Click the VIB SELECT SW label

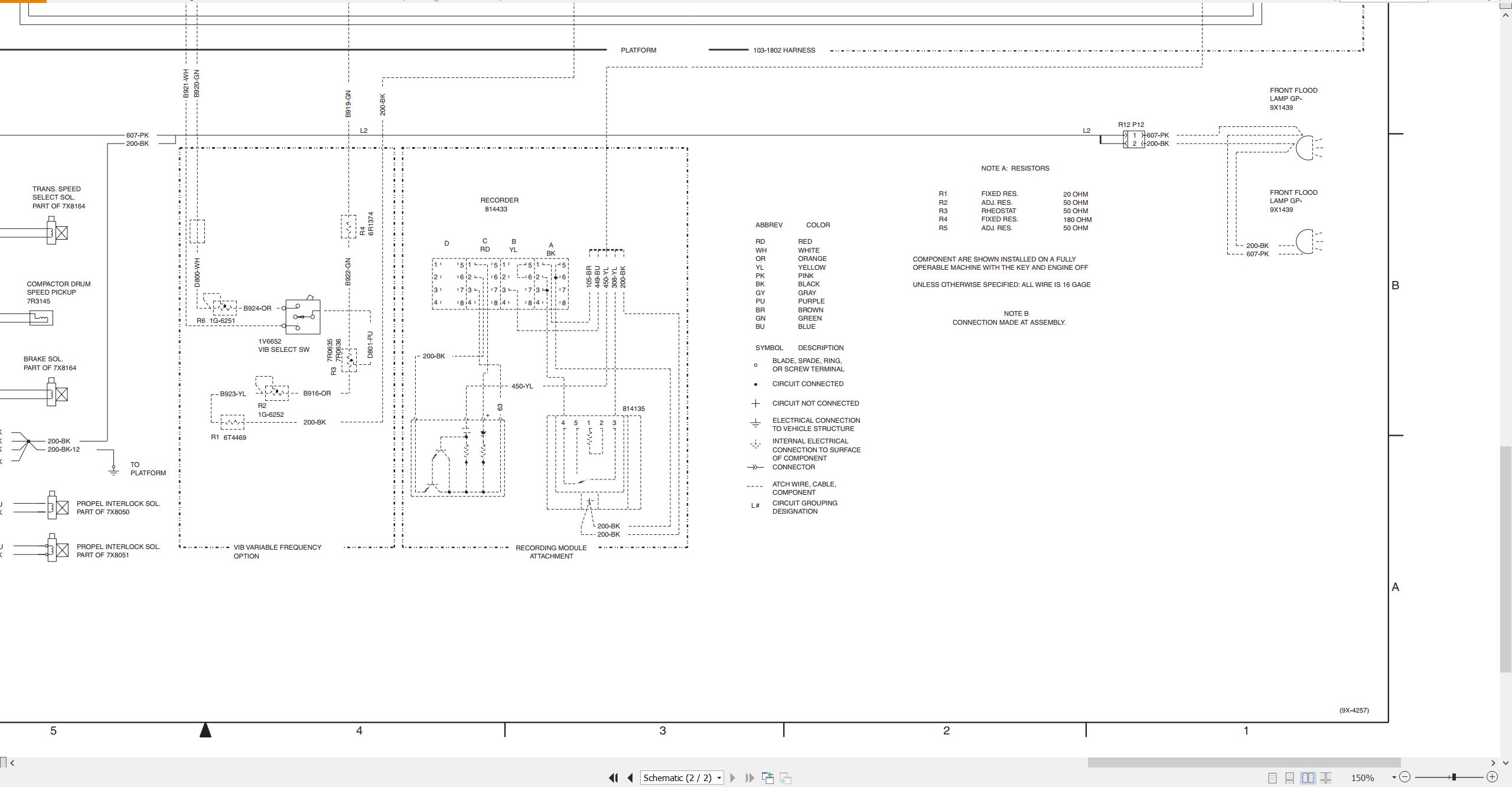coord(283,350)
